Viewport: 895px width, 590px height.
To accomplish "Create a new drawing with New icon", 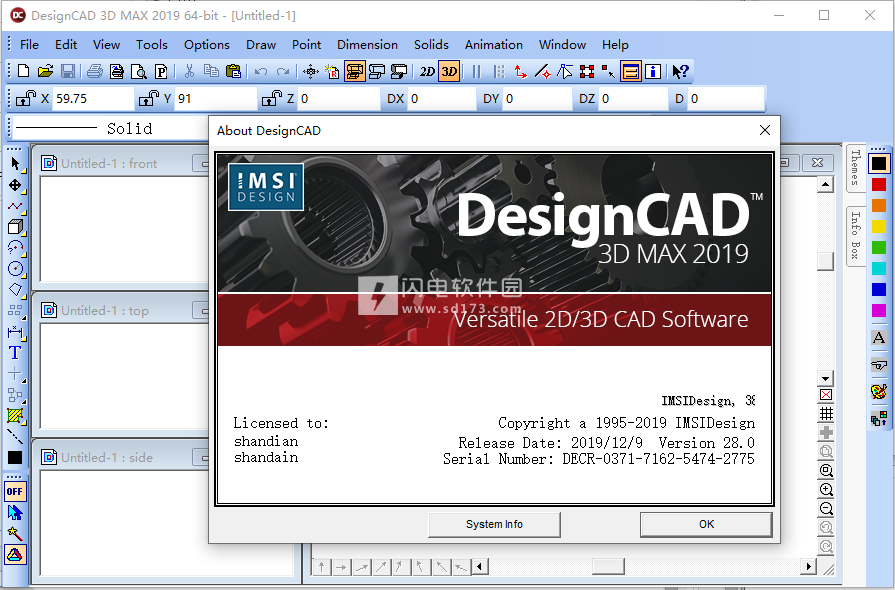I will [23, 71].
